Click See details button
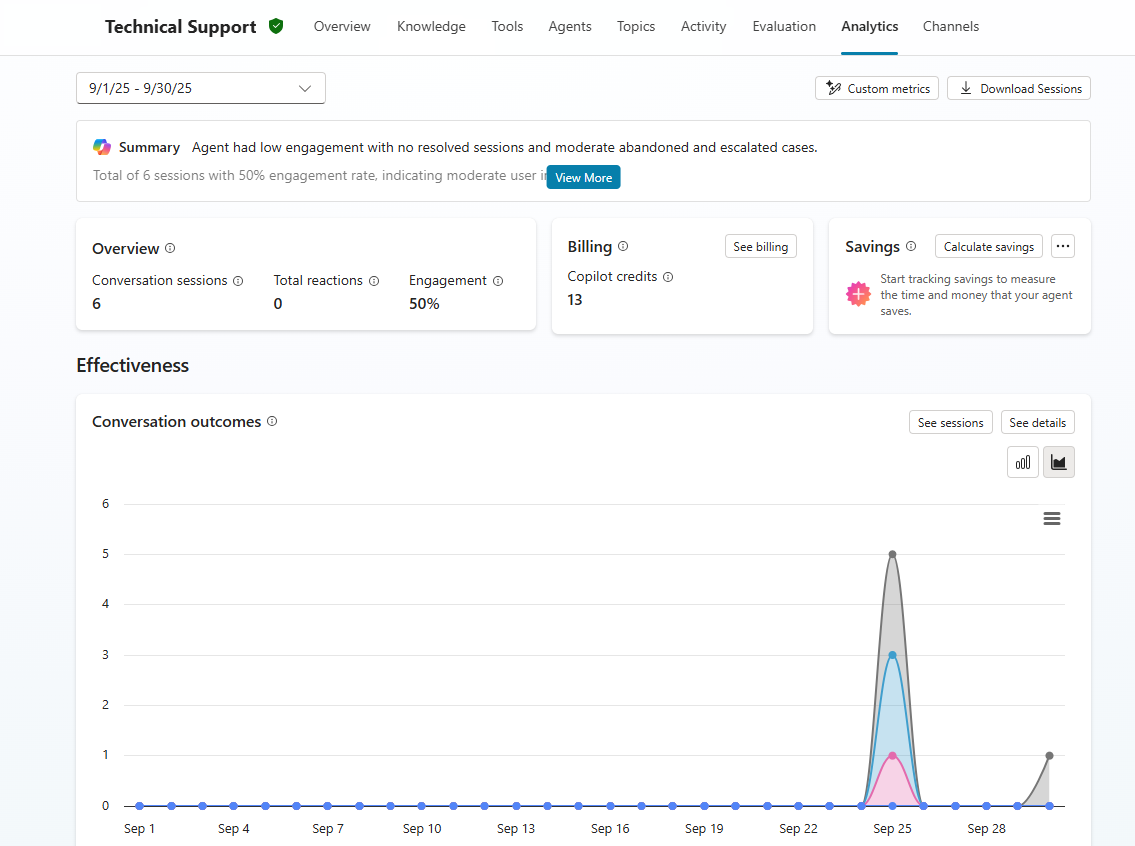The width and height of the screenshot is (1135, 846). pyautogui.click(x=1037, y=423)
